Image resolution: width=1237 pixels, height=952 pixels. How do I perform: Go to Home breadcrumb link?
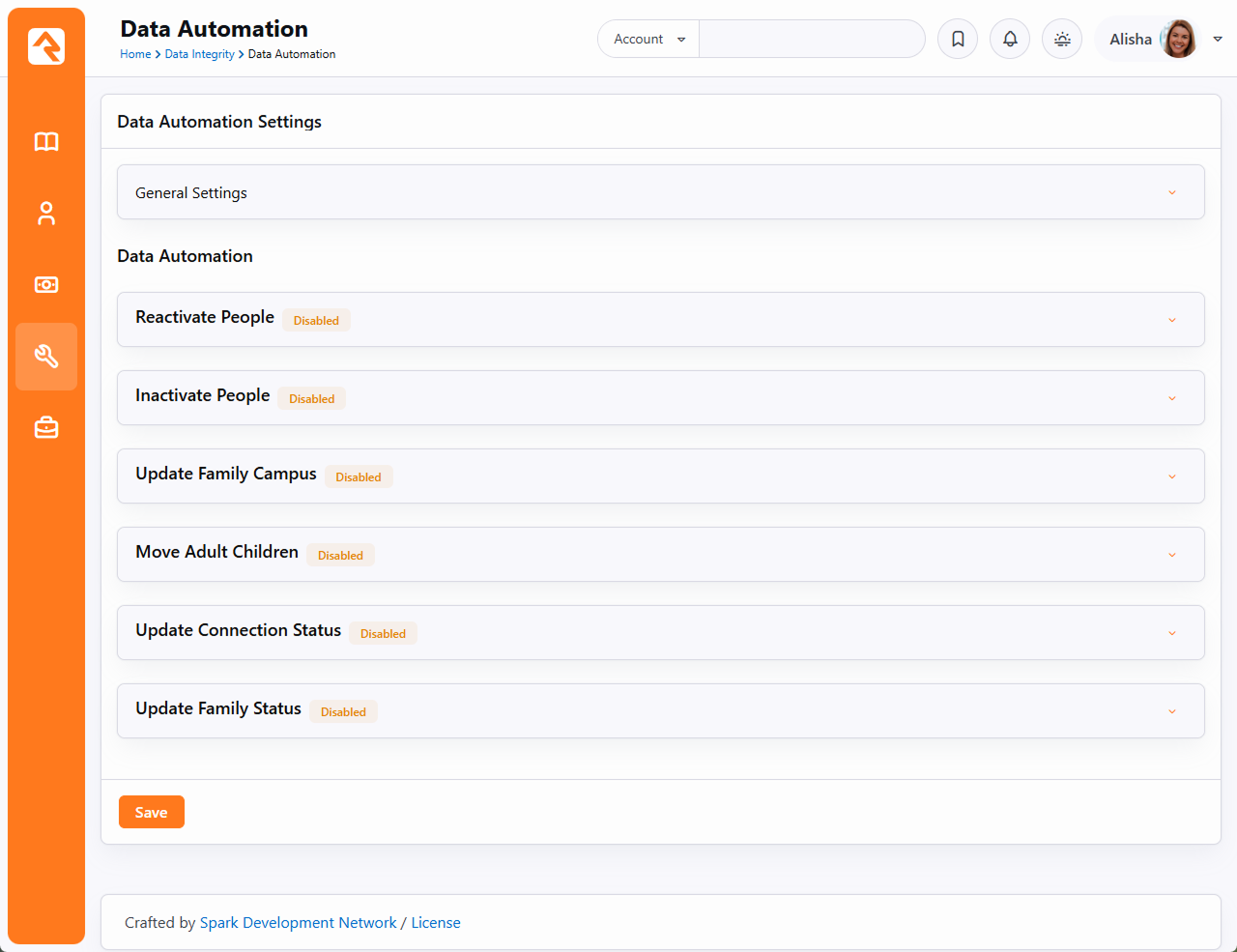pos(135,54)
